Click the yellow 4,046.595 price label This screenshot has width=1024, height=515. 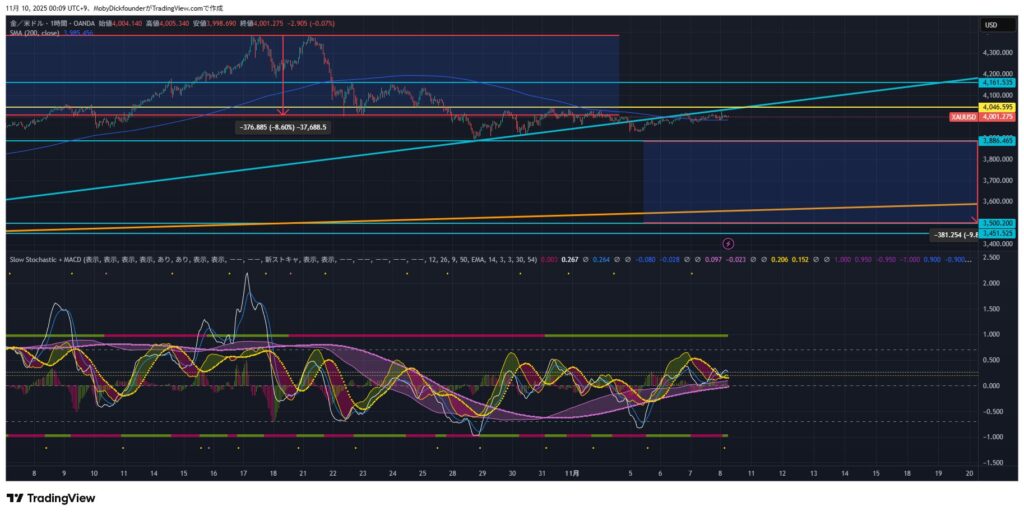[x=998, y=106]
